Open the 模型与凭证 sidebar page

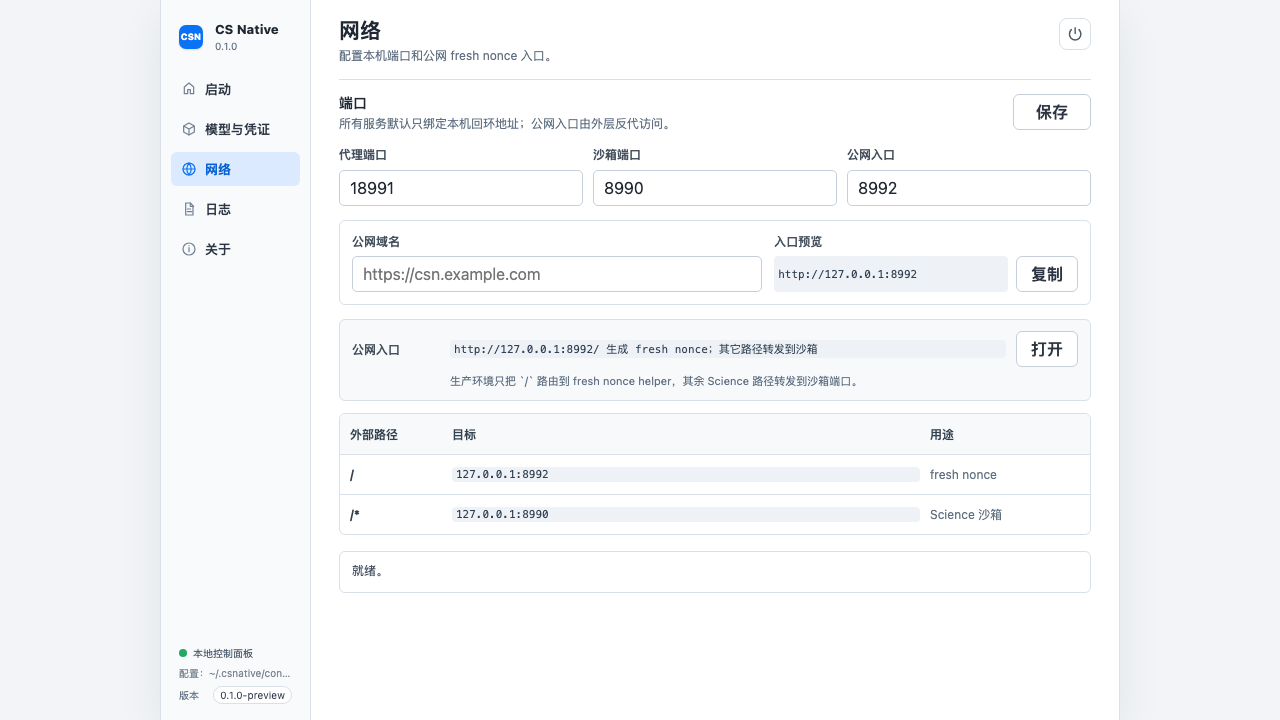[235, 129]
